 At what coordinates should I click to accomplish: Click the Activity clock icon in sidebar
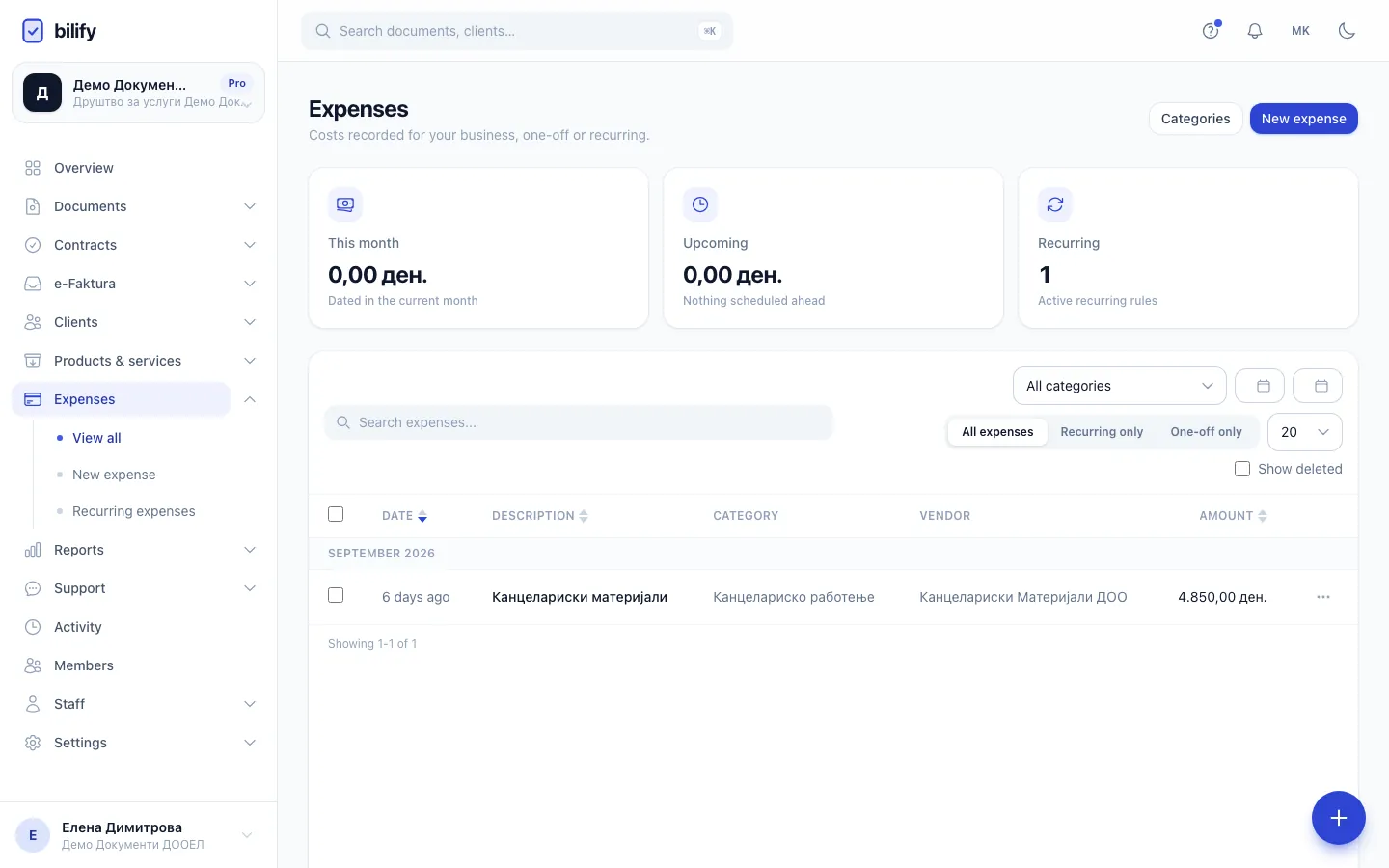point(33,627)
